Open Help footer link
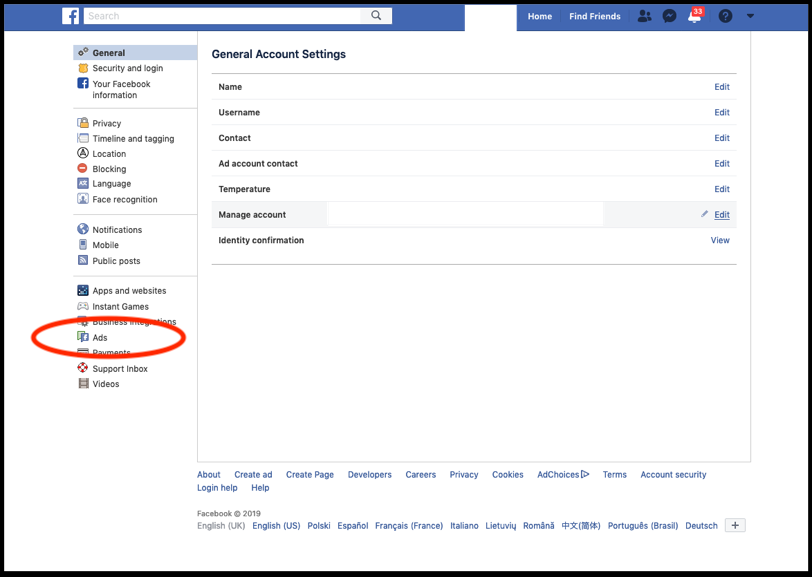This screenshot has width=812, height=577. click(260, 487)
